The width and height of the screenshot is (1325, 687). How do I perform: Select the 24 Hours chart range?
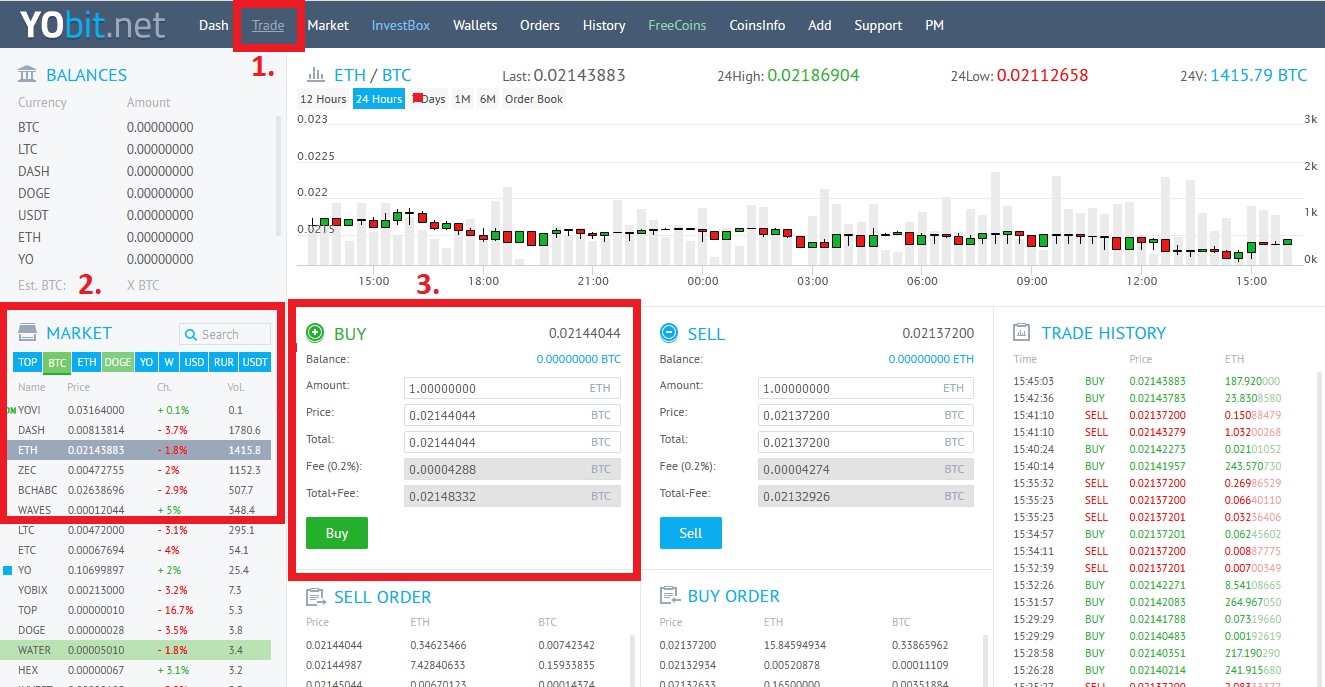379,99
